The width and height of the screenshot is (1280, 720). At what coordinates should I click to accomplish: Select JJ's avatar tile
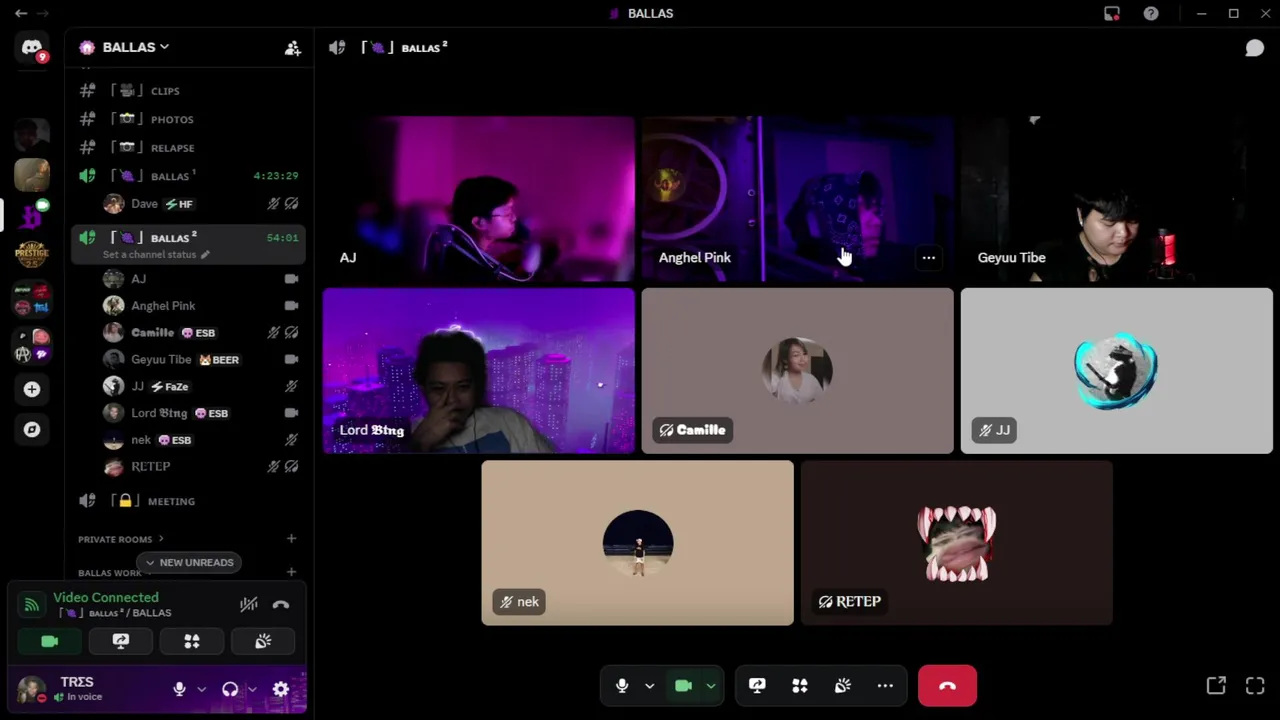[x=1116, y=371]
